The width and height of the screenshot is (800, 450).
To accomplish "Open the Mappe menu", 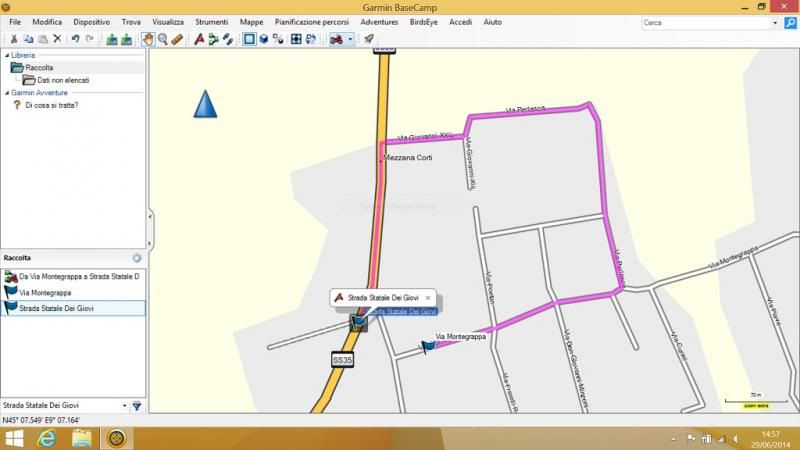I will pos(252,22).
